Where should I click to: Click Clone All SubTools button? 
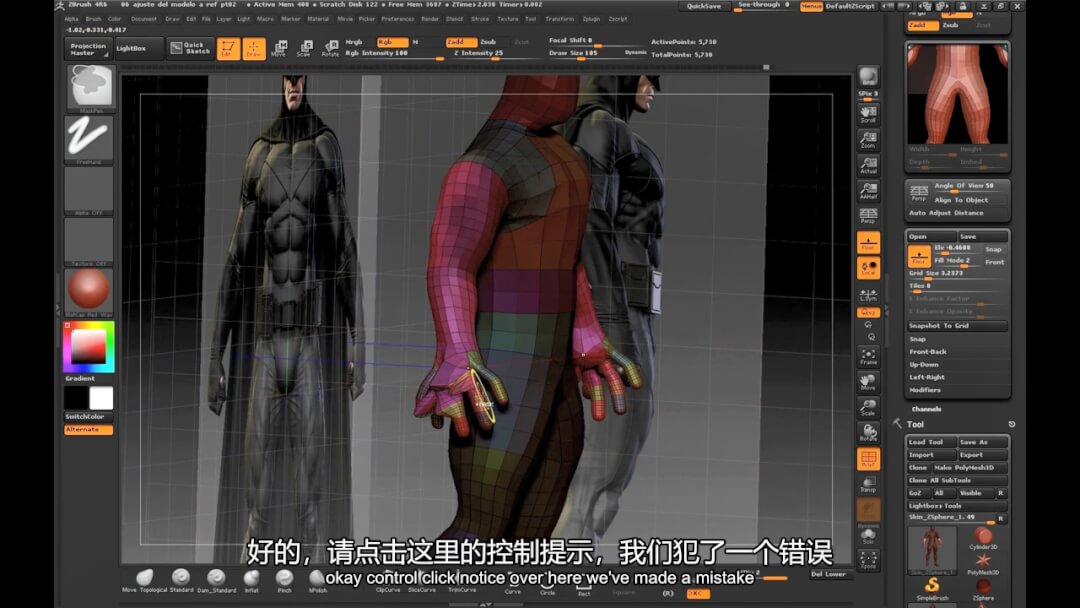pos(957,481)
